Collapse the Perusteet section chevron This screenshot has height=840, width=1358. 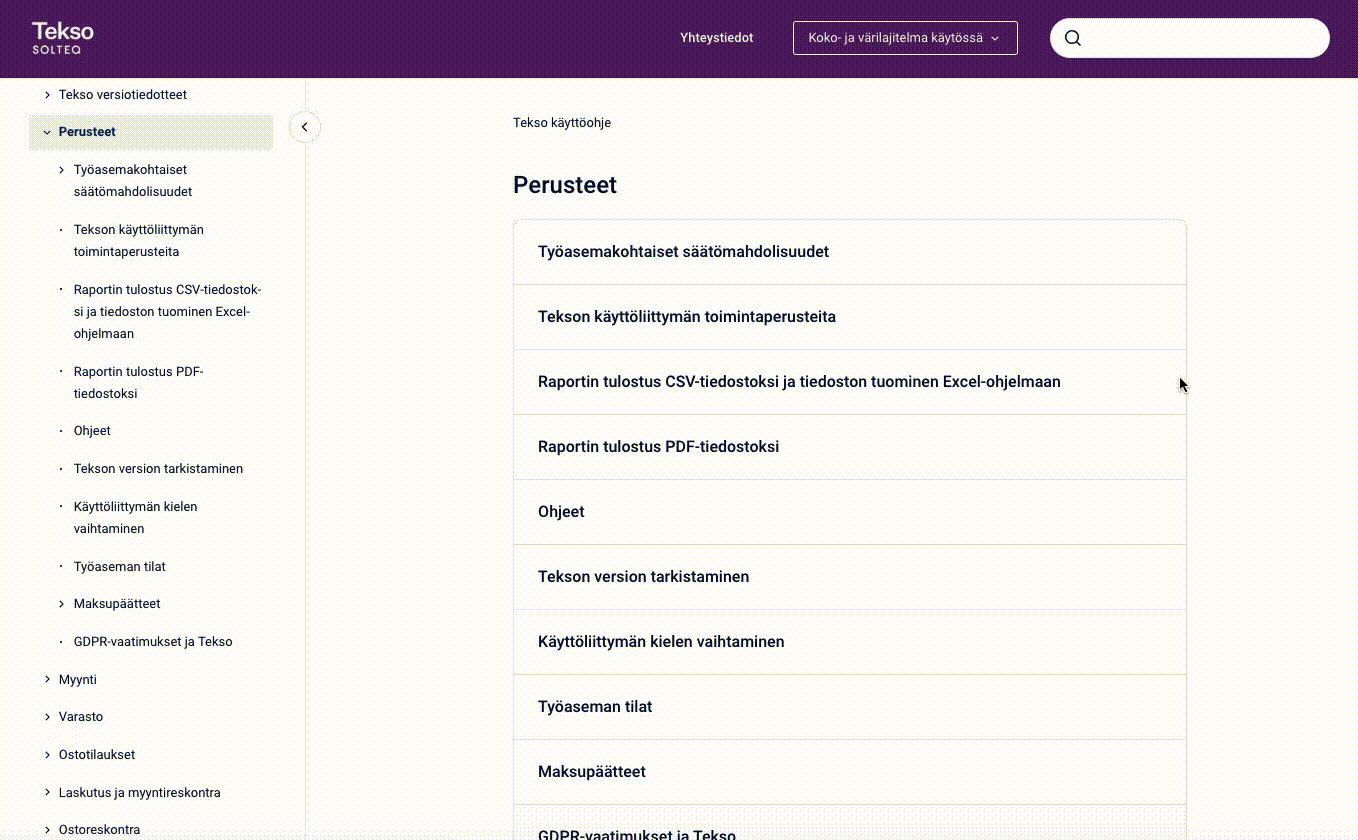47,132
